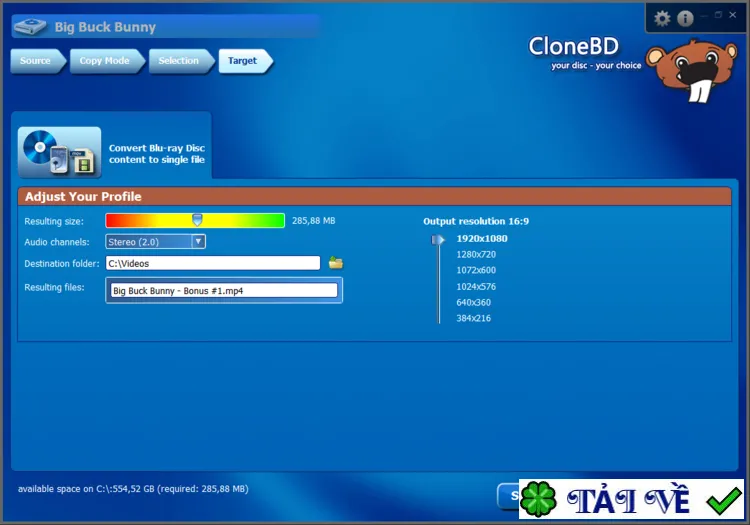Choose 1280x720 output resolution

(x=476, y=254)
